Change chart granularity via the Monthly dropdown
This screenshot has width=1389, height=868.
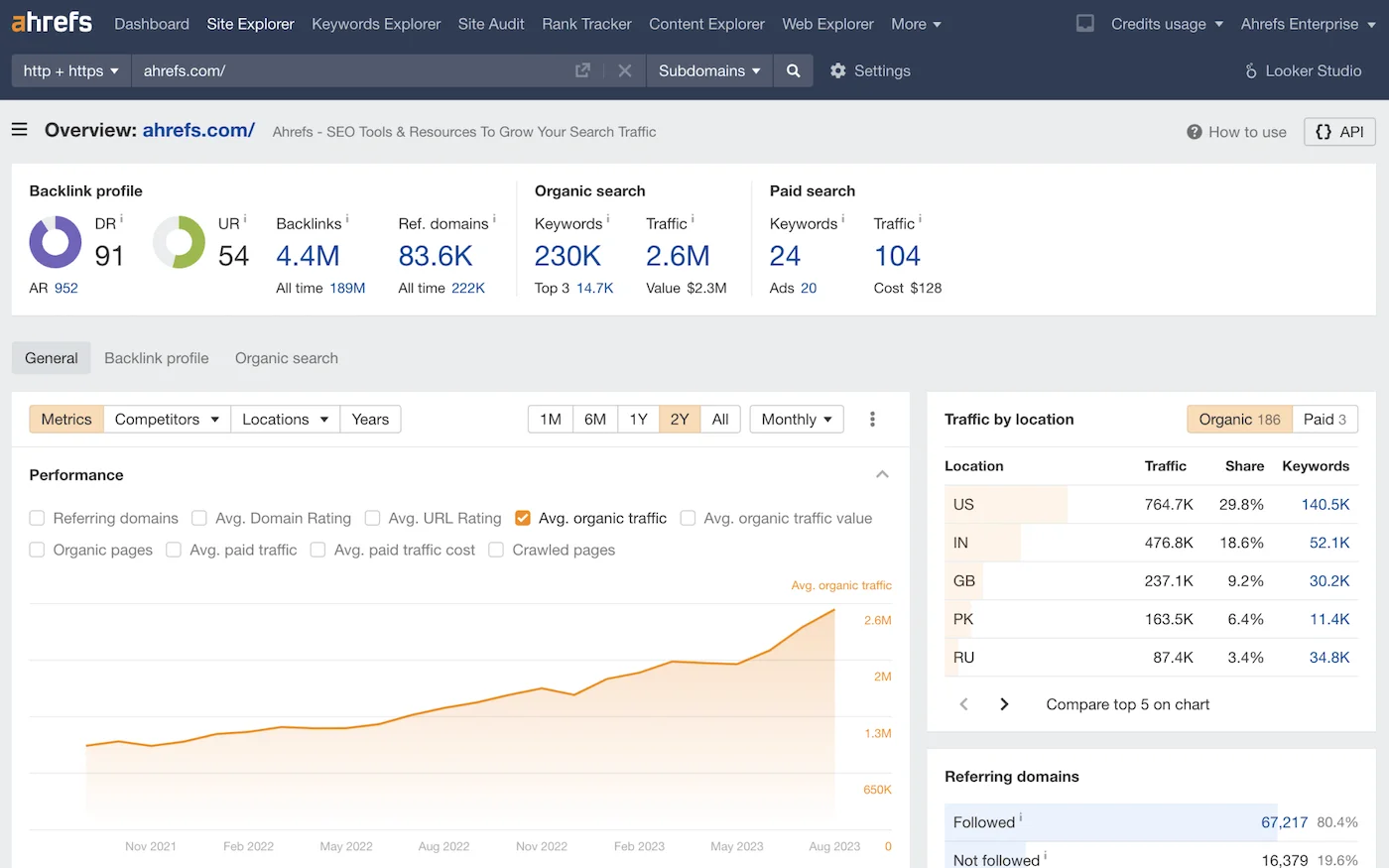(x=796, y=419)
